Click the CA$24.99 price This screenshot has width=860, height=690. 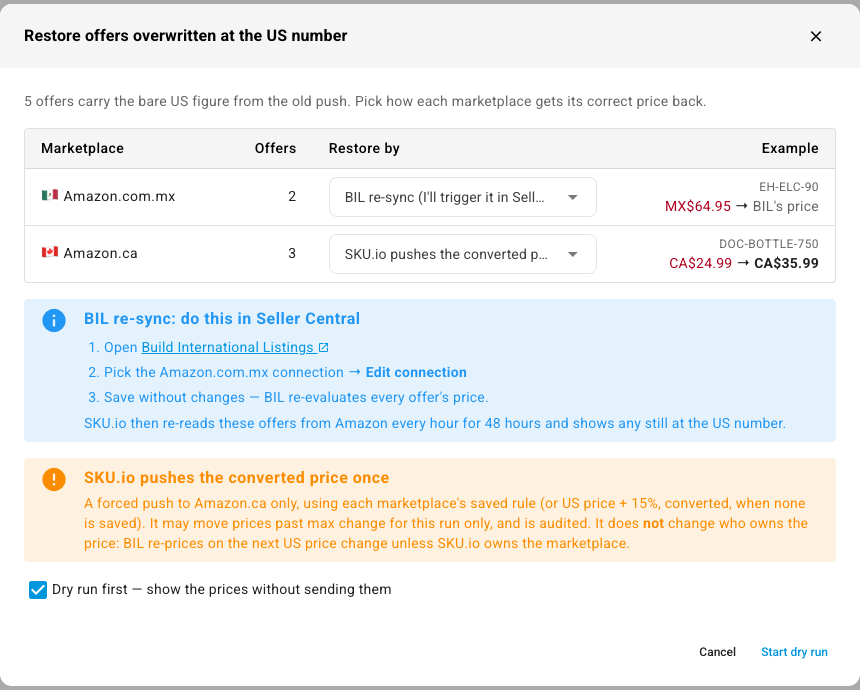click(x=700, y=263)
